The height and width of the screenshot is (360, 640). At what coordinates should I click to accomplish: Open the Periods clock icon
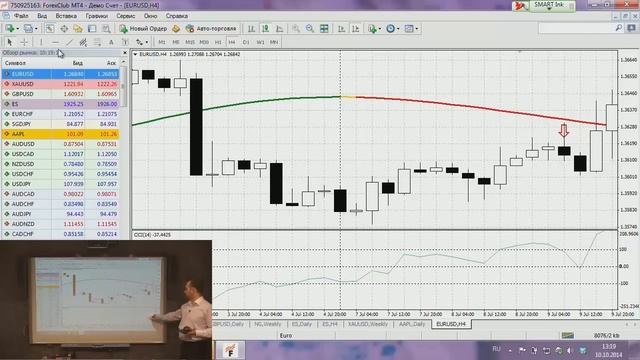(391, 29)
